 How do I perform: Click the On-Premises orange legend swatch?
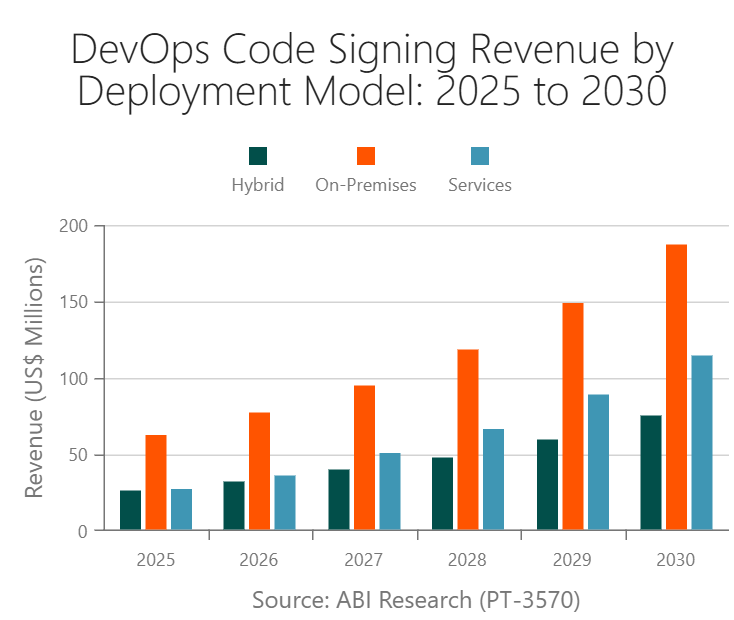tap(366, 156)
